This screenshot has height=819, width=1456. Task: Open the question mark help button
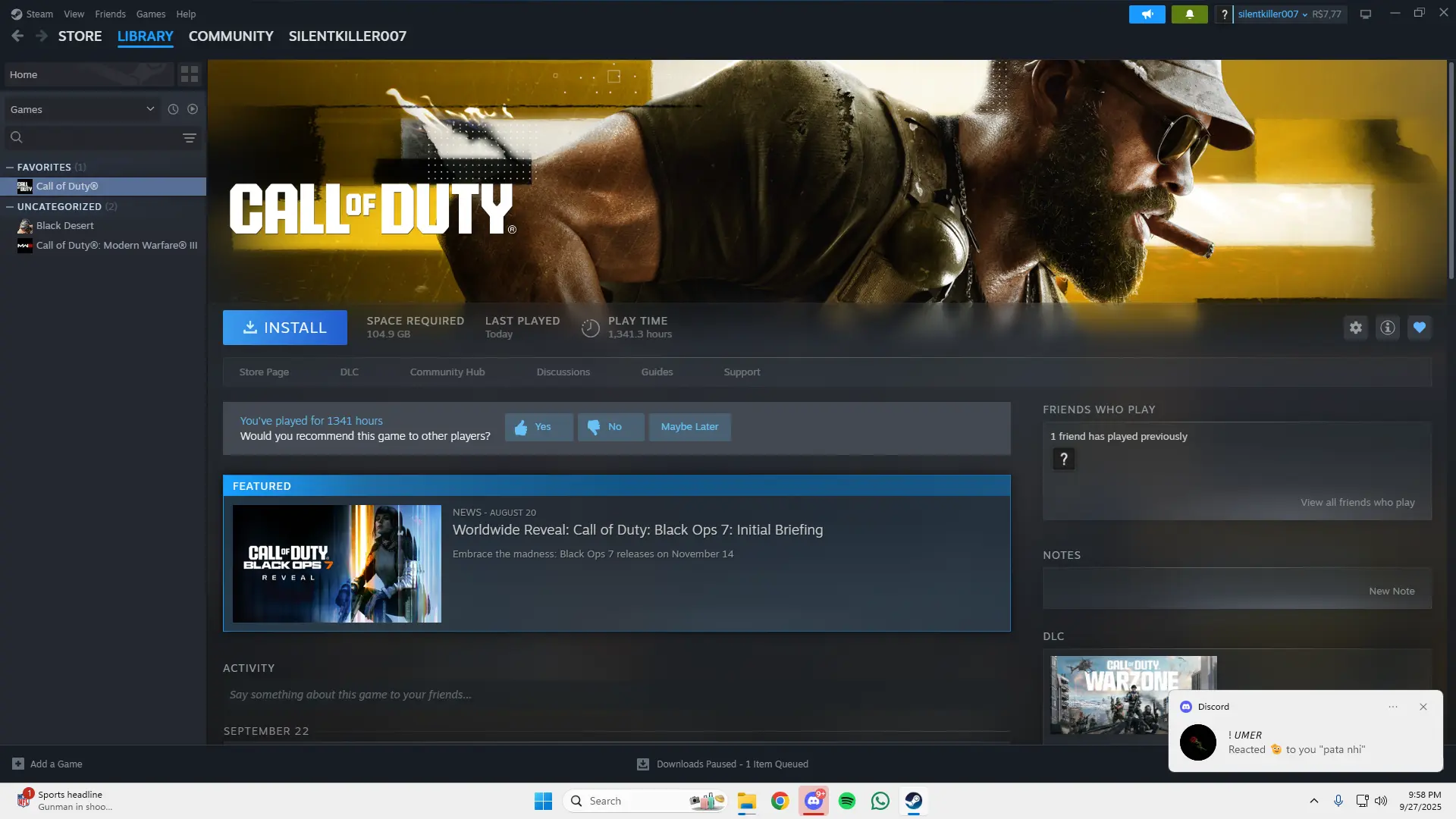pyautogui.click(x=1224, y=14)
